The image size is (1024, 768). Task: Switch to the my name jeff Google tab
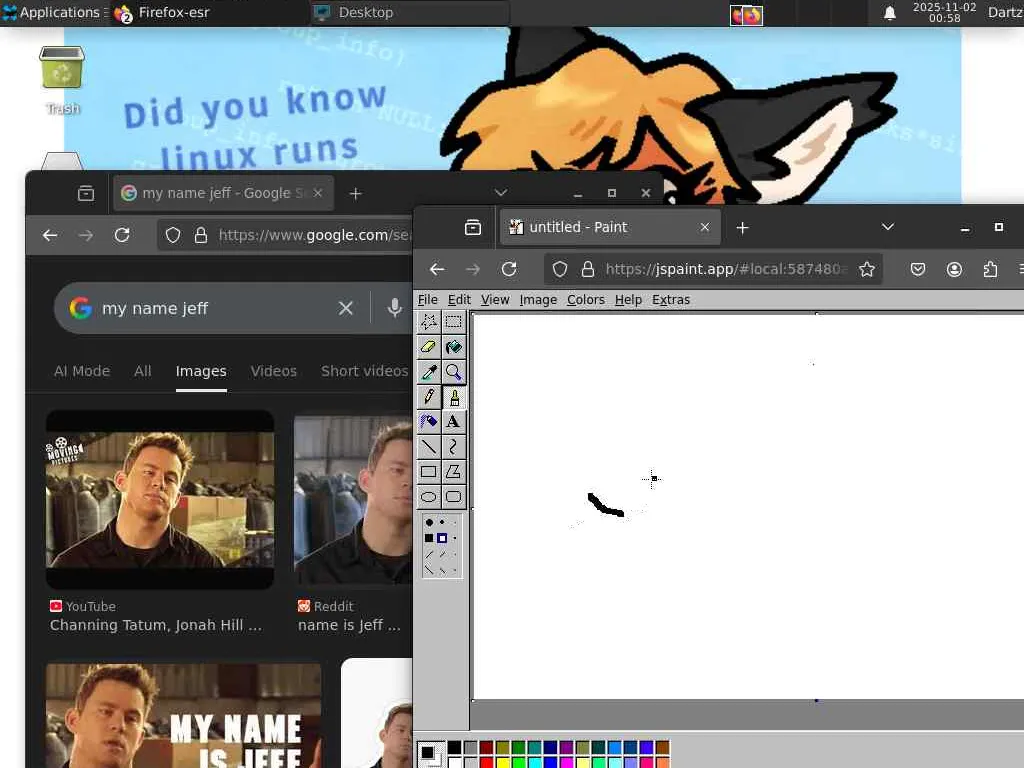pos(223,193)
